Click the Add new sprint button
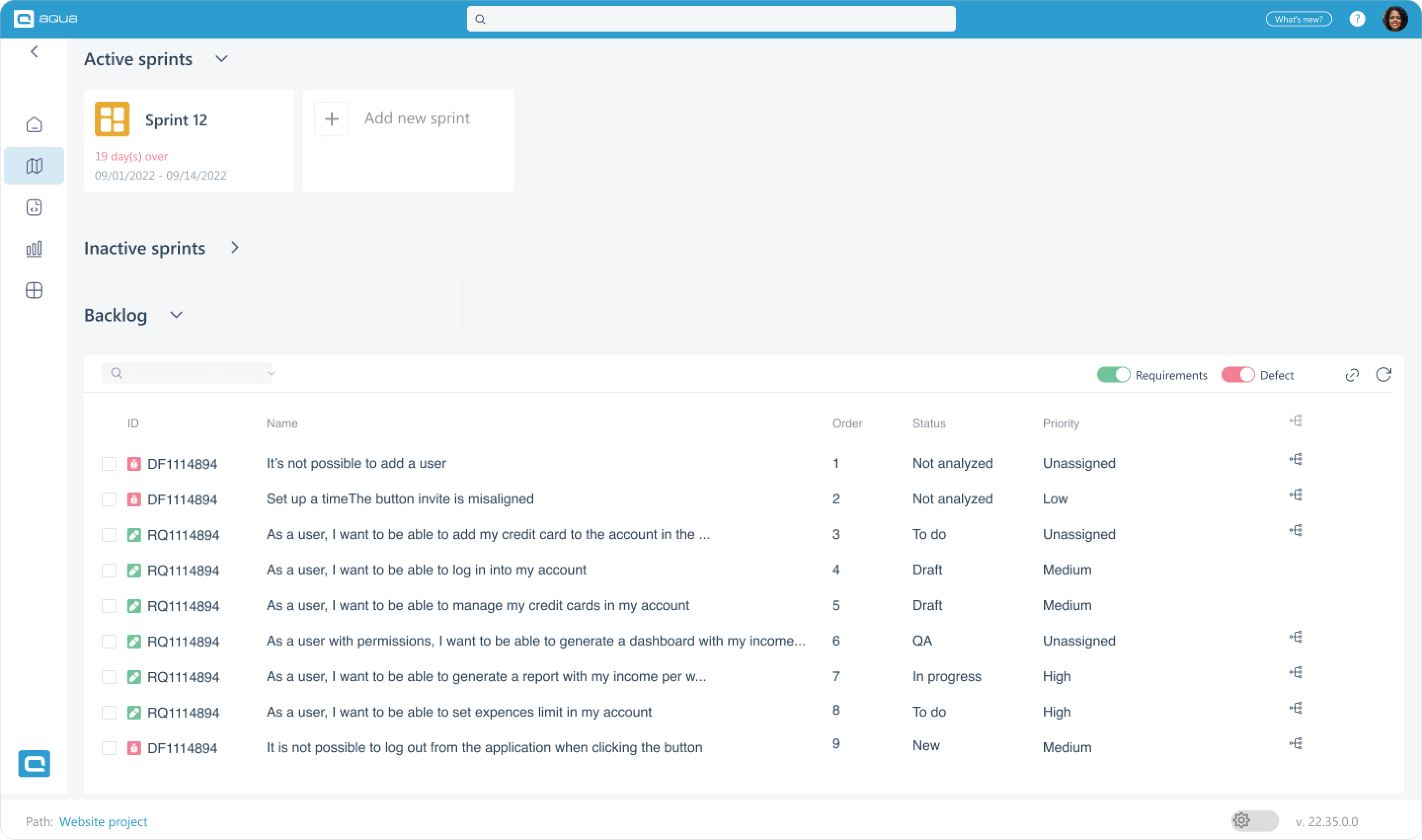The height and width of the screenshot is (840, 1422). tap(408, 118)
